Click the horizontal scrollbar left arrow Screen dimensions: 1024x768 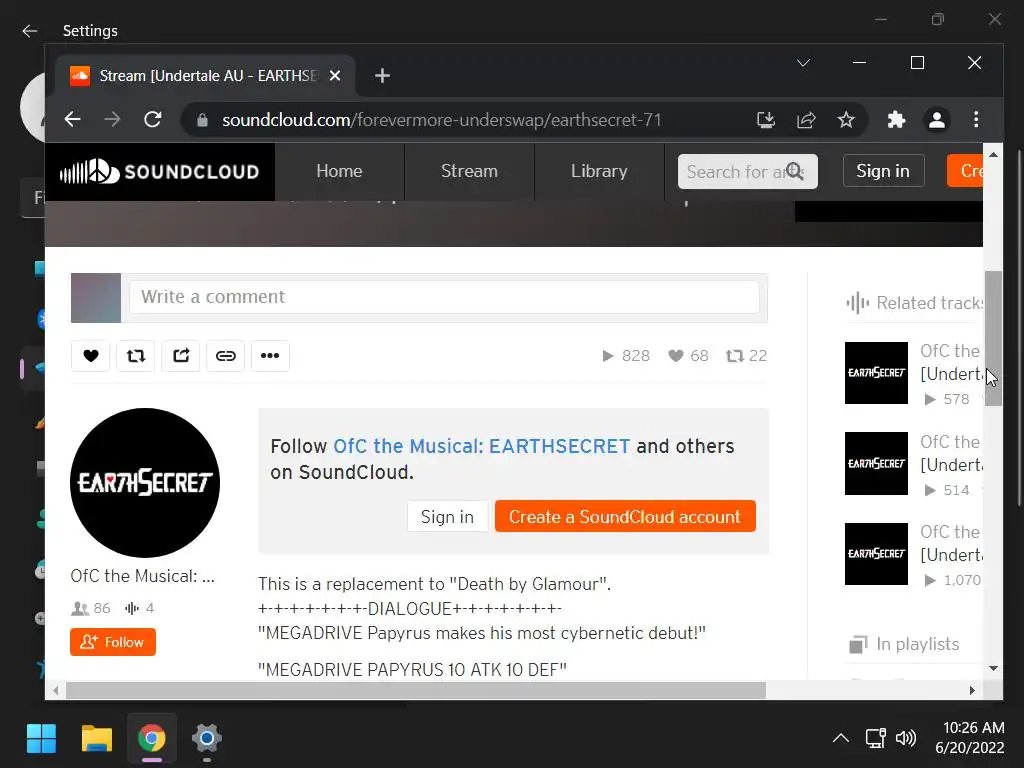[x=56, y=691]
